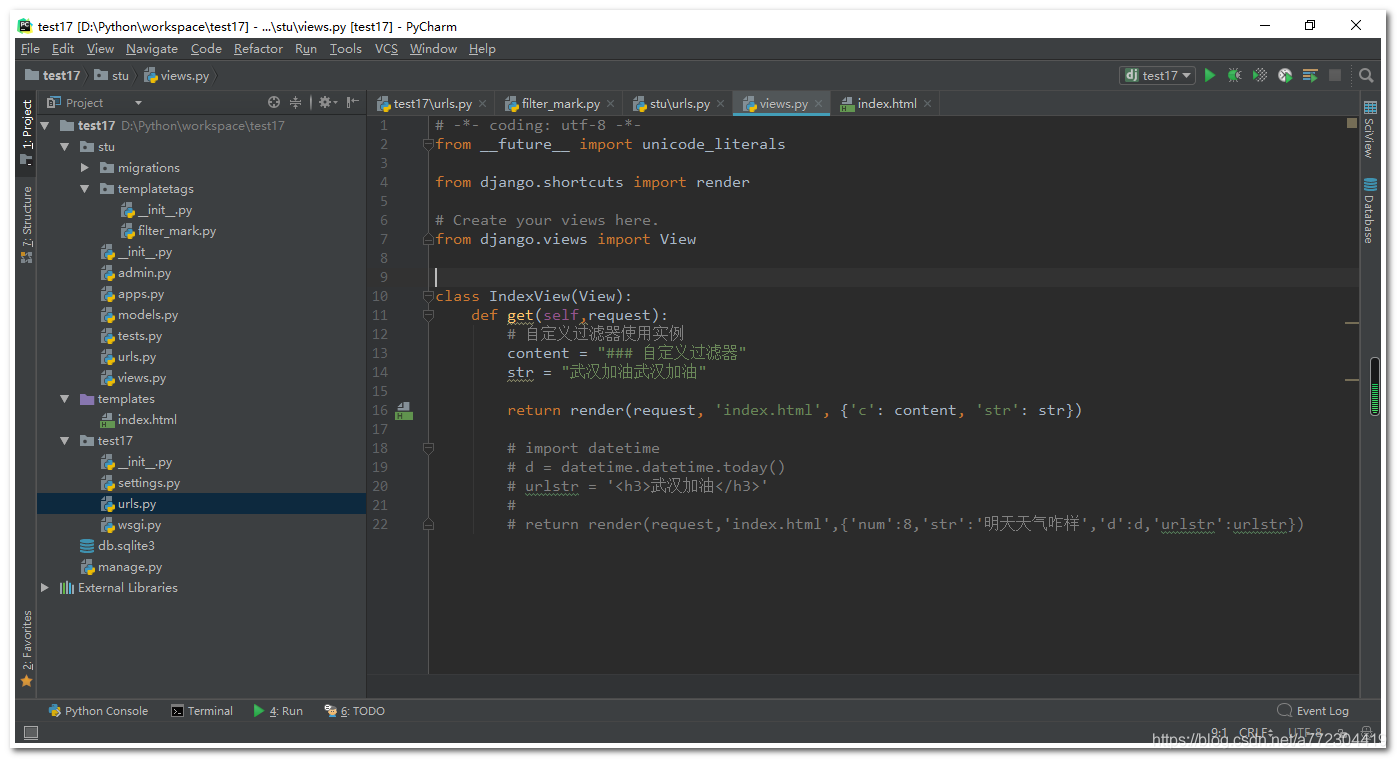Place cursor on the class IndexView line
Image resolution: width=1397 pixels, height=759 pixels.
[x=534, y=296]
